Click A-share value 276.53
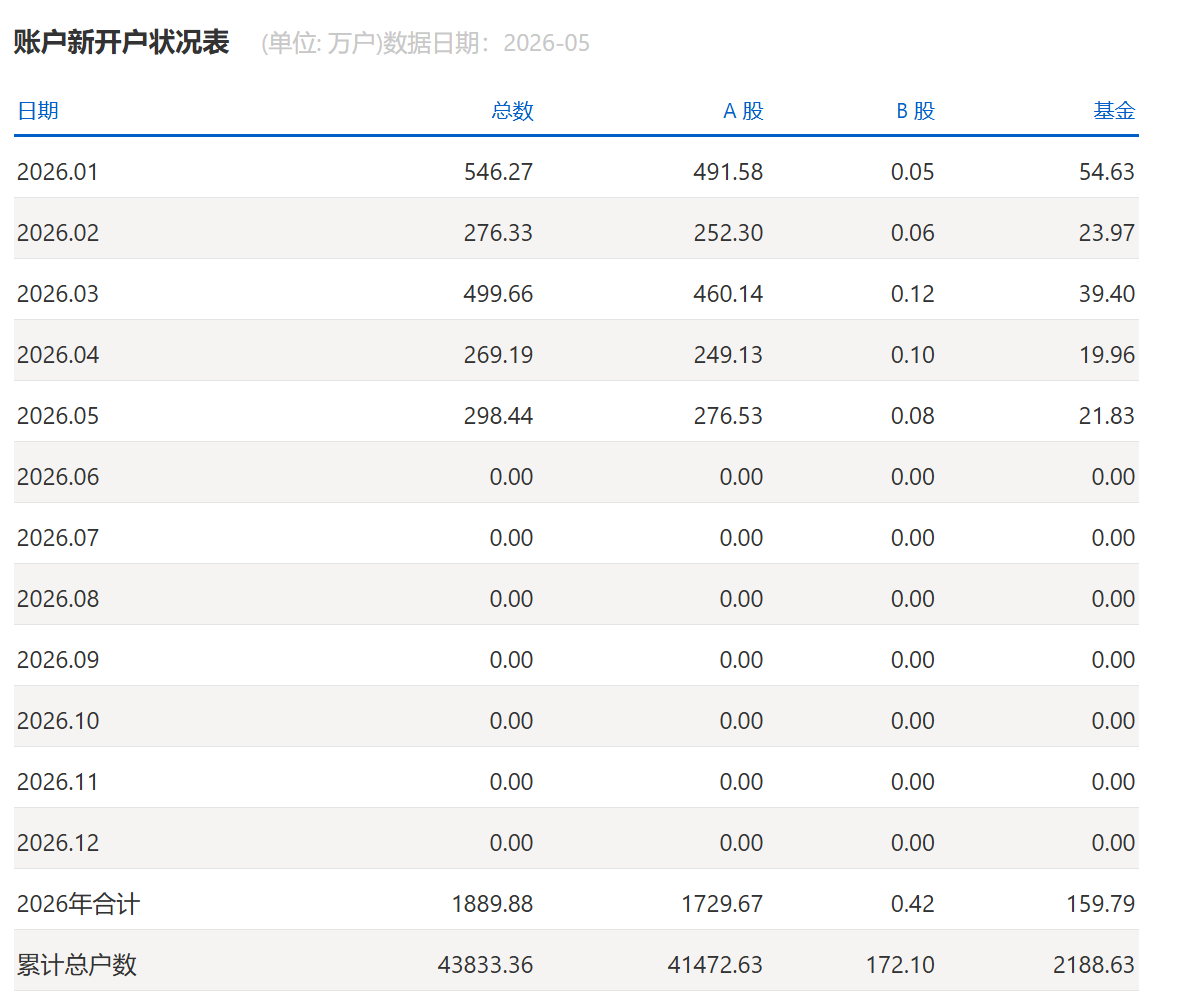This screenshot has height=994, width=1181. [x=728, y=416]
